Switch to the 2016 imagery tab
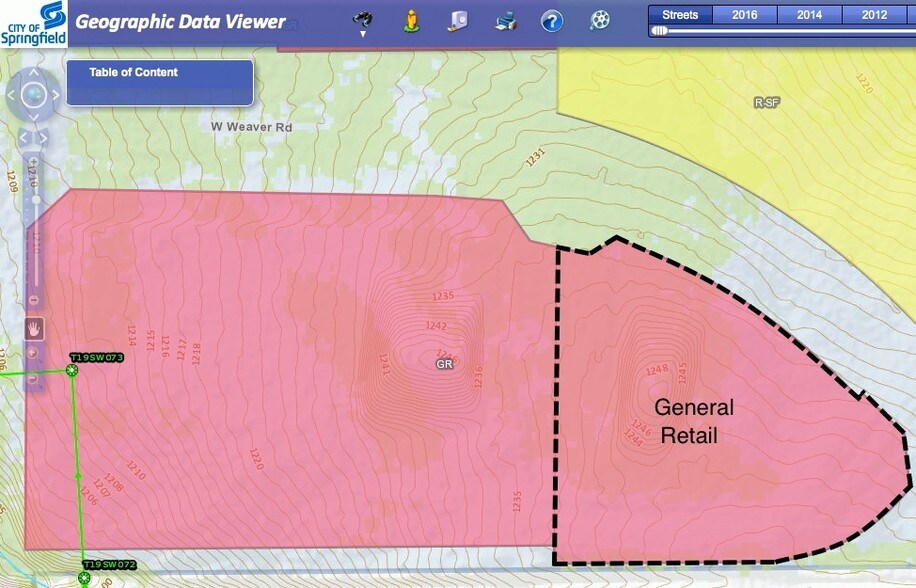Image resolution: width=916 pixels, height=588 pixels. click(x=745, y=15)
